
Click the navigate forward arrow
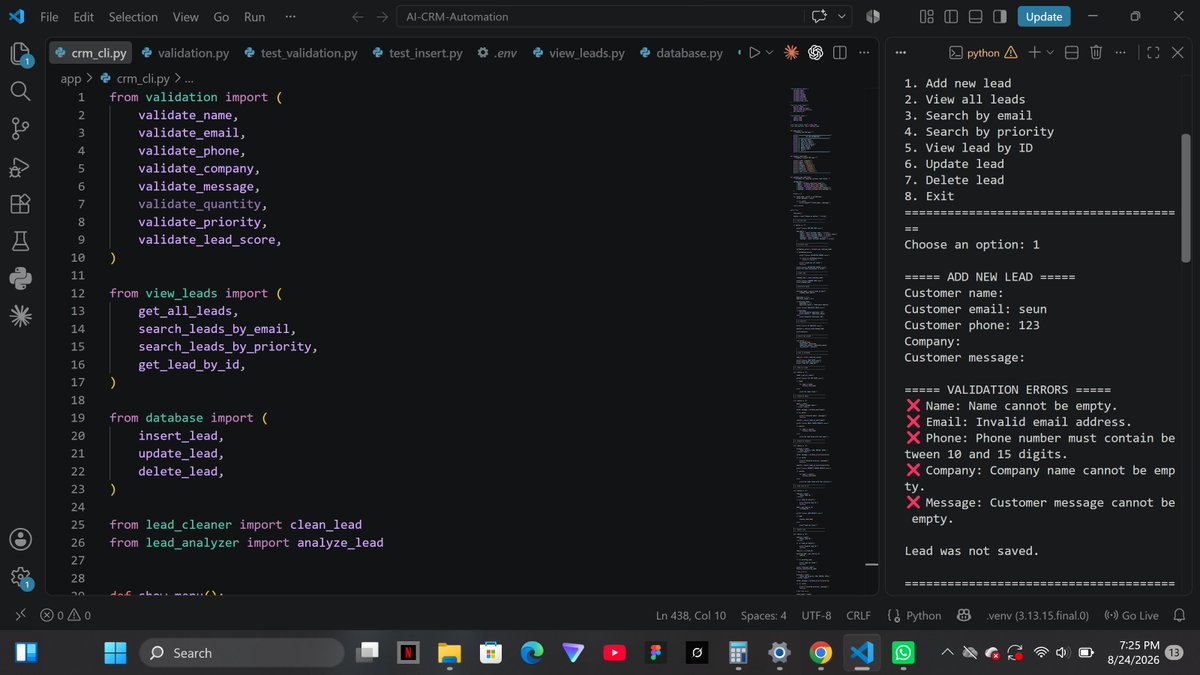(x=382, y=17)
